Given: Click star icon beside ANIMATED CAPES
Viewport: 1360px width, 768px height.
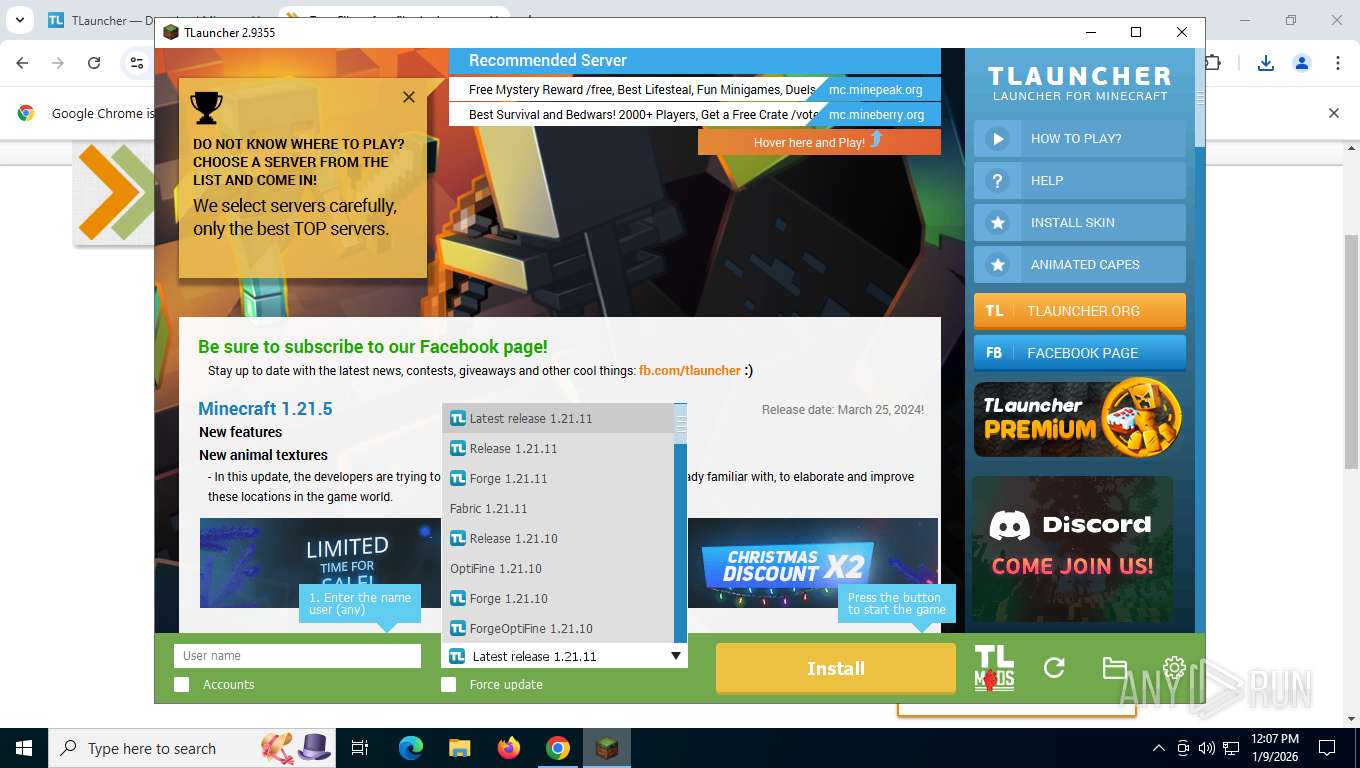Looking at the screenshot, I should (x=997, y=265).
